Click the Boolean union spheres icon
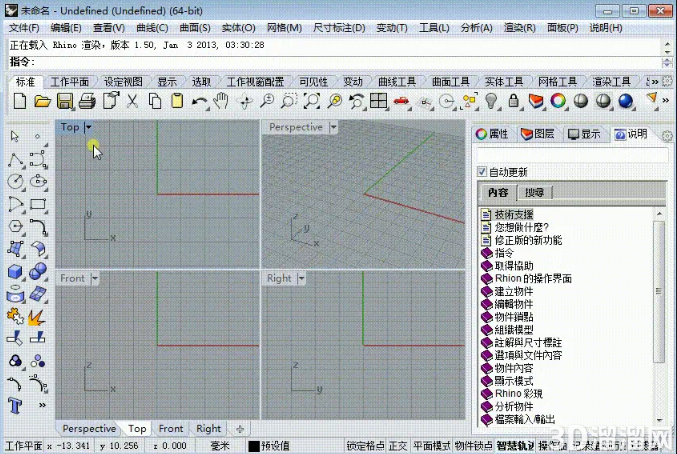This screenshot has height=454, width=677. 38,271
